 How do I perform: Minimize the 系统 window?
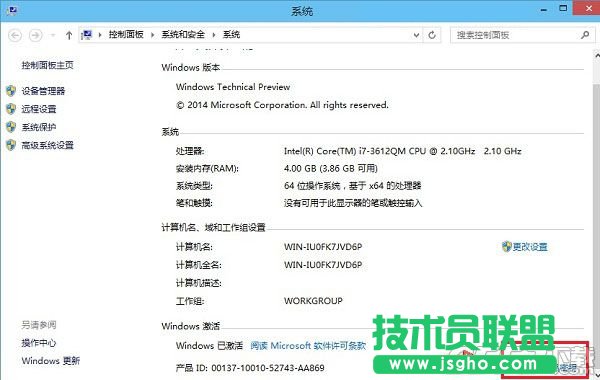(544, 9)
